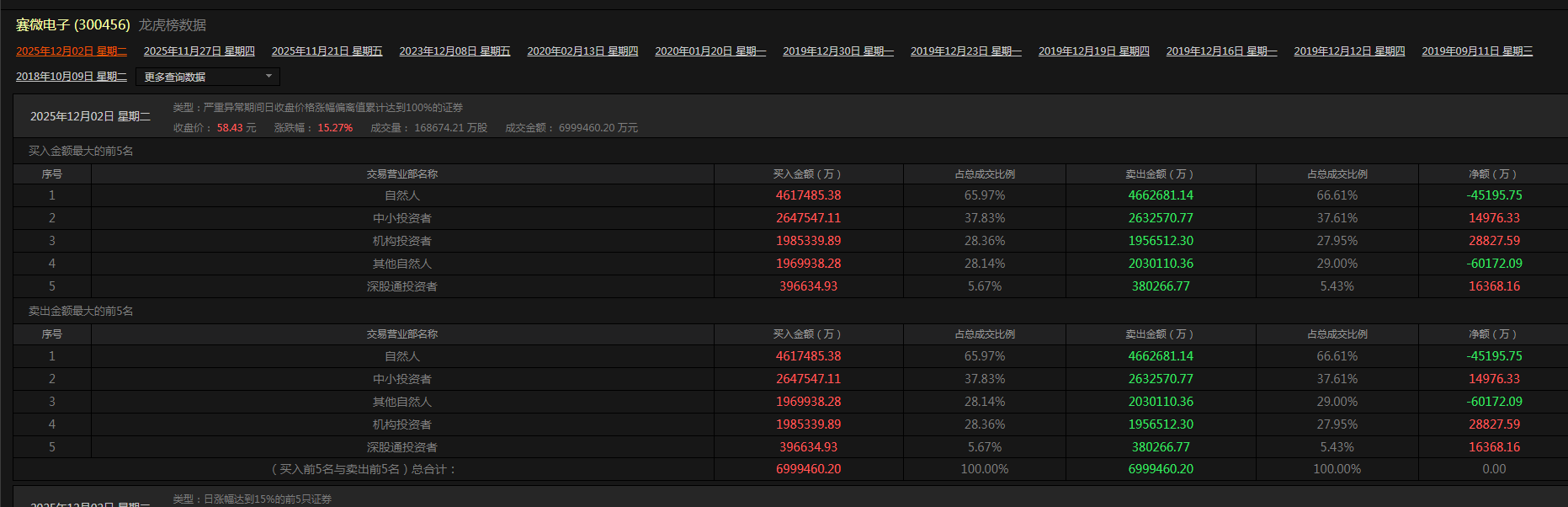Screen dimensions: 1568x507
Task: Open the 2025年12月02日 星期二 date link
Action: (x=72, y=51)
